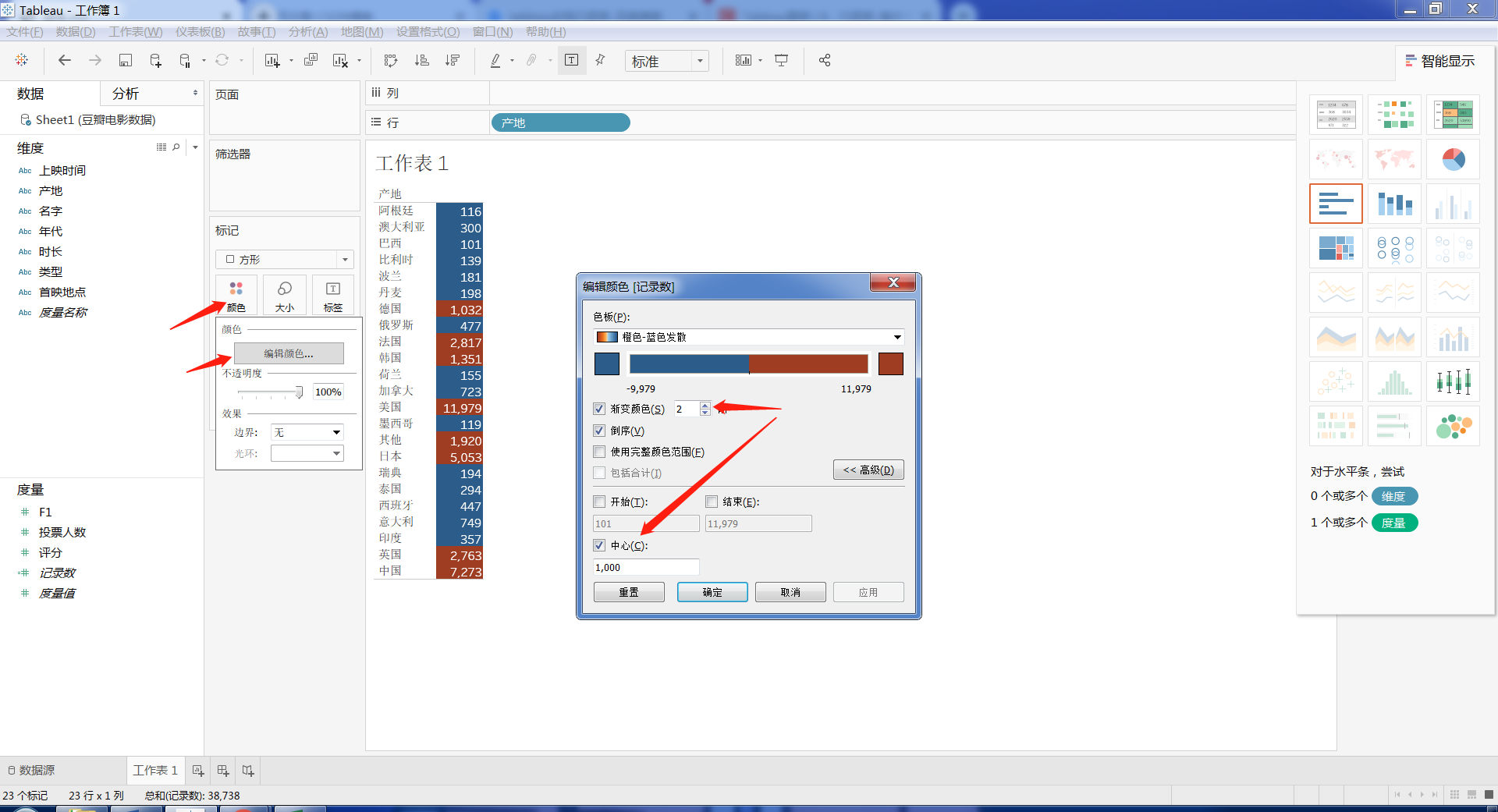
Task: Open the Color card in Marks panel
Action: 236,296
